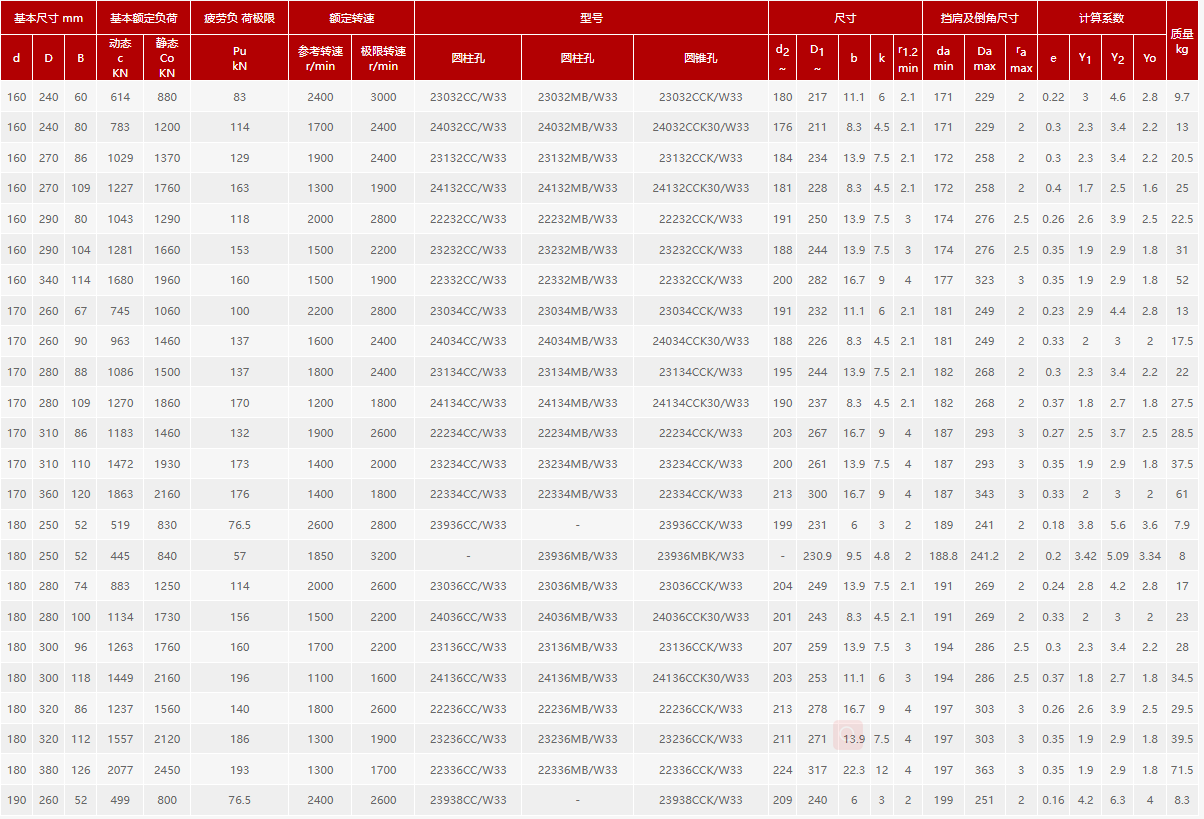1204x819 pixels.
Task: Click the 极限转速 r/min sub-header
Action: tap(383, 58)
